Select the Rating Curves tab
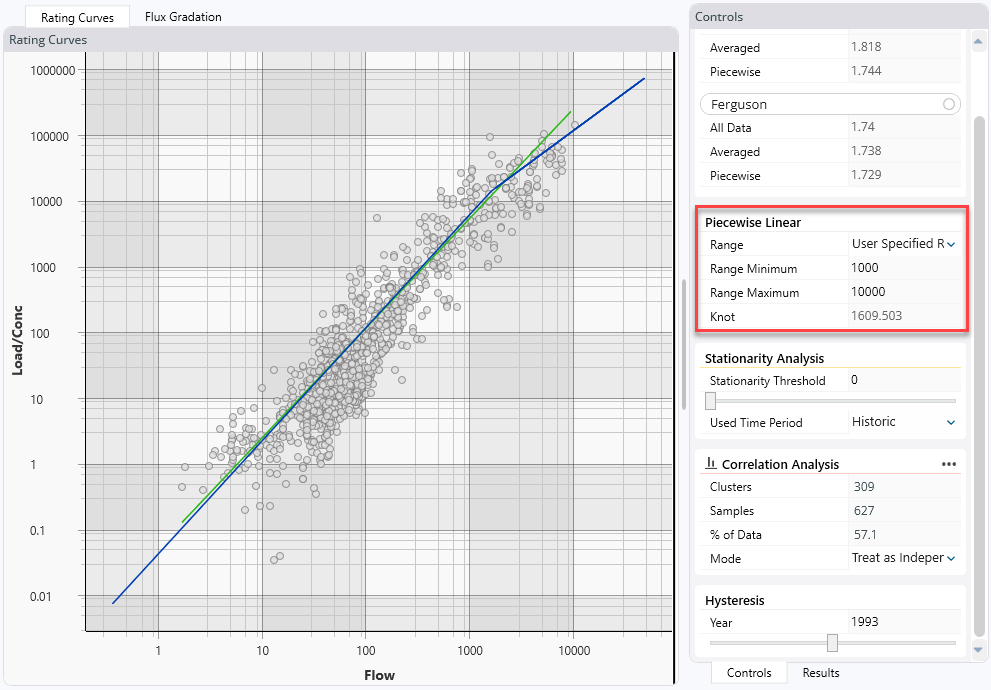The height and width of the screenshot is (690, 991). pyautogui.click(x=77, y=16)
